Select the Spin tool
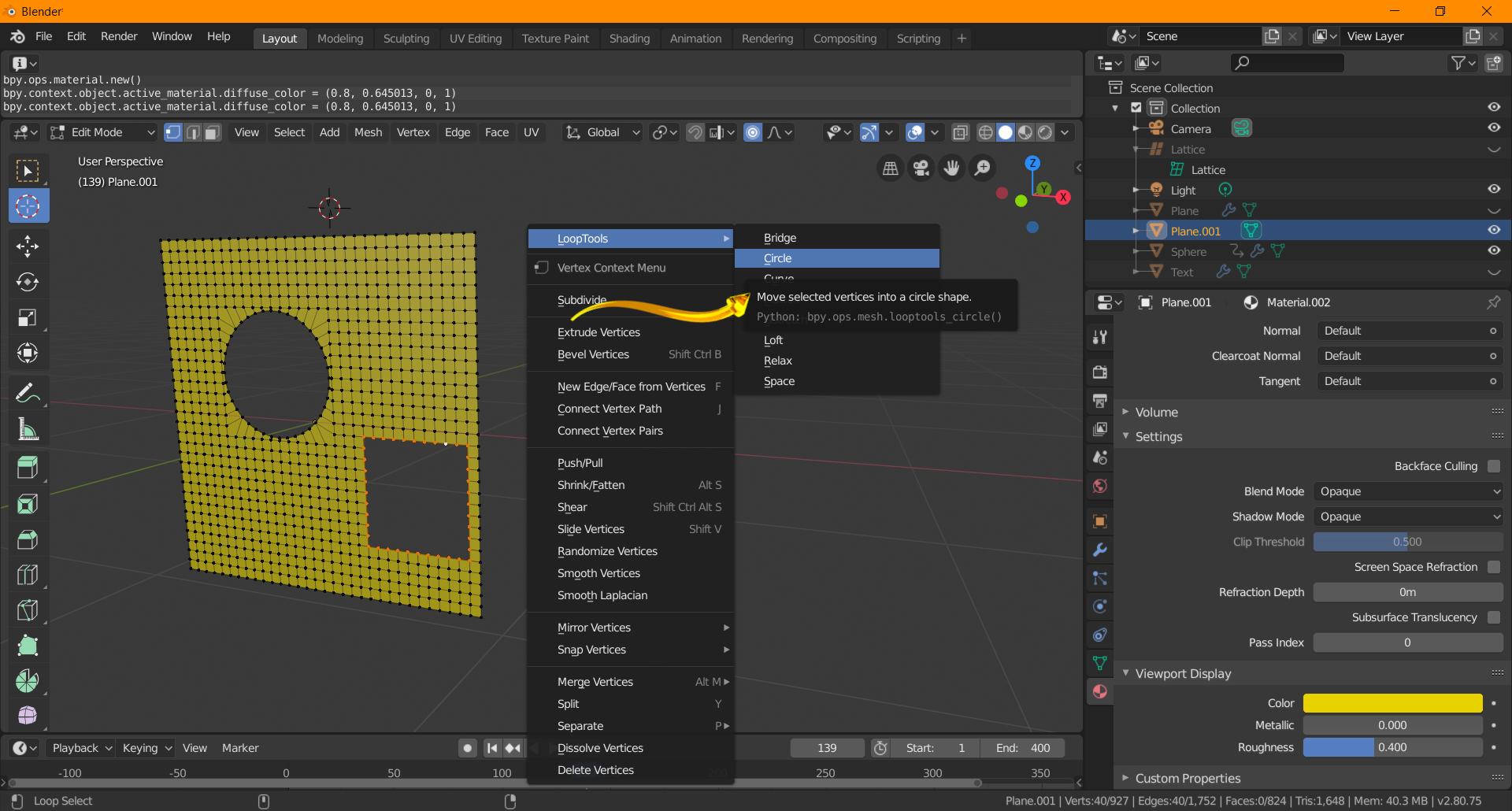This screenshot has width=1512, height=811. coord(28,681)
